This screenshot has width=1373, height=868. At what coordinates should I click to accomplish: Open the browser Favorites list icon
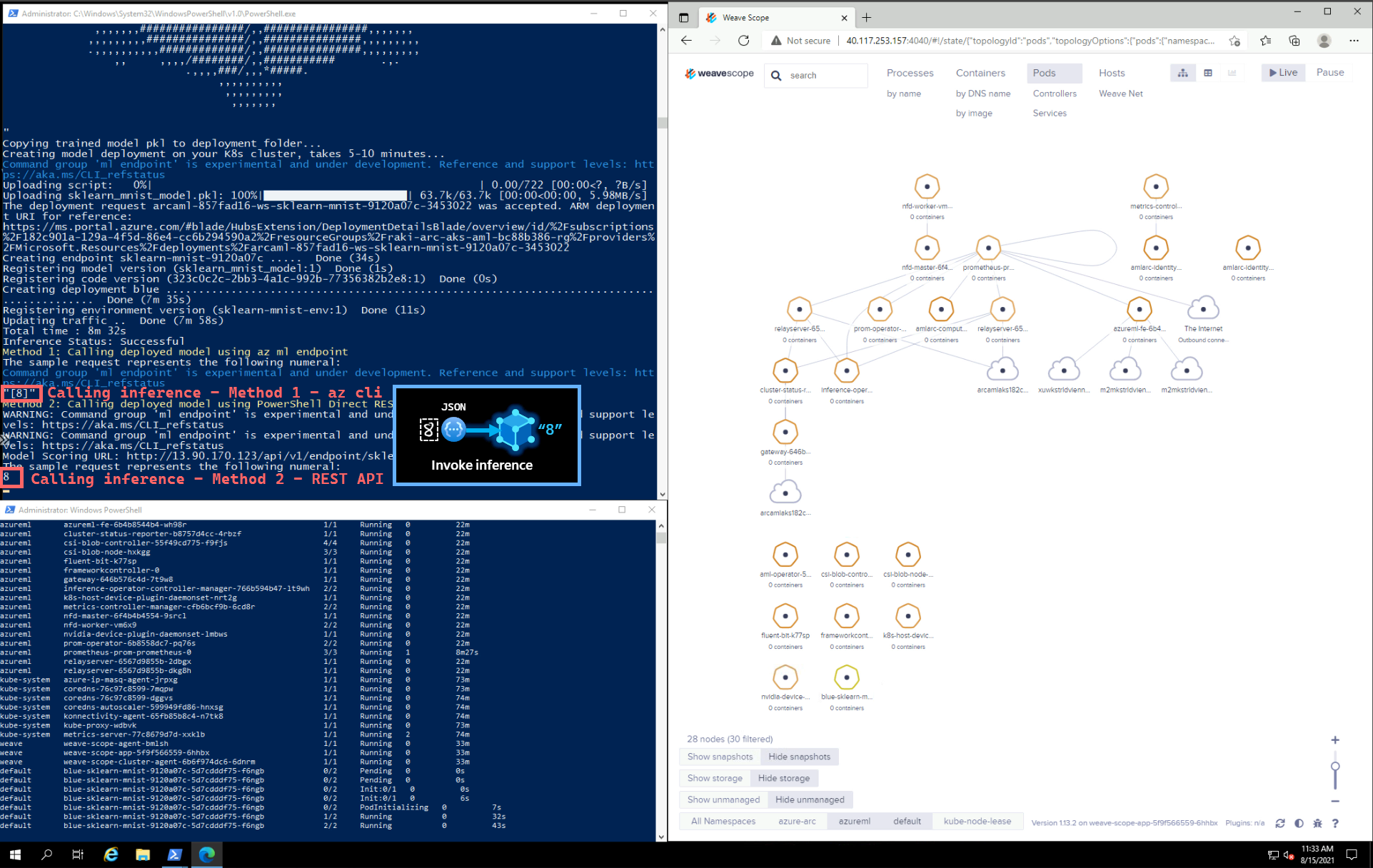click(x=1266, y=41)
